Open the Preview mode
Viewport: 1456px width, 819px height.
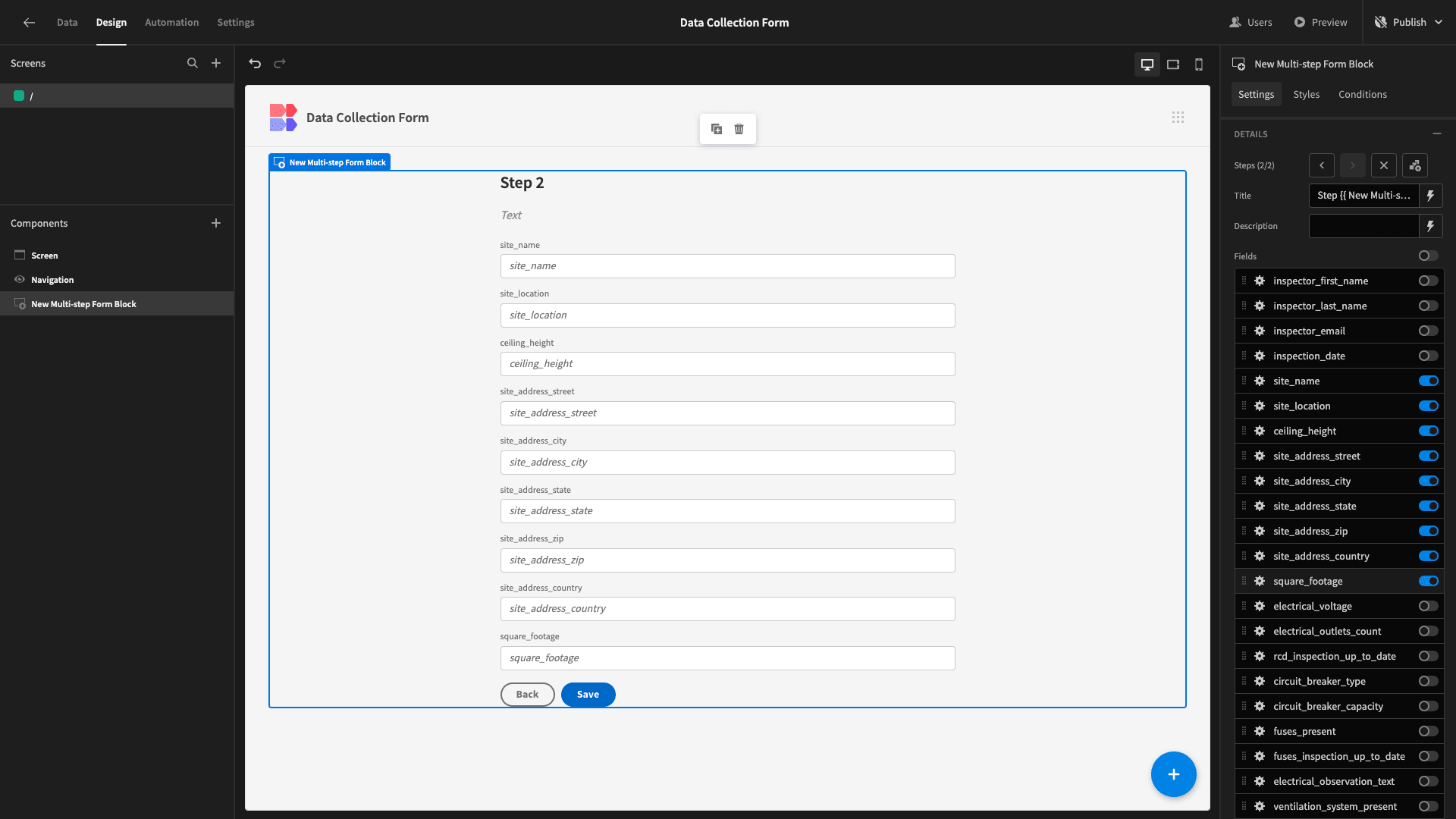(1320, 23)
